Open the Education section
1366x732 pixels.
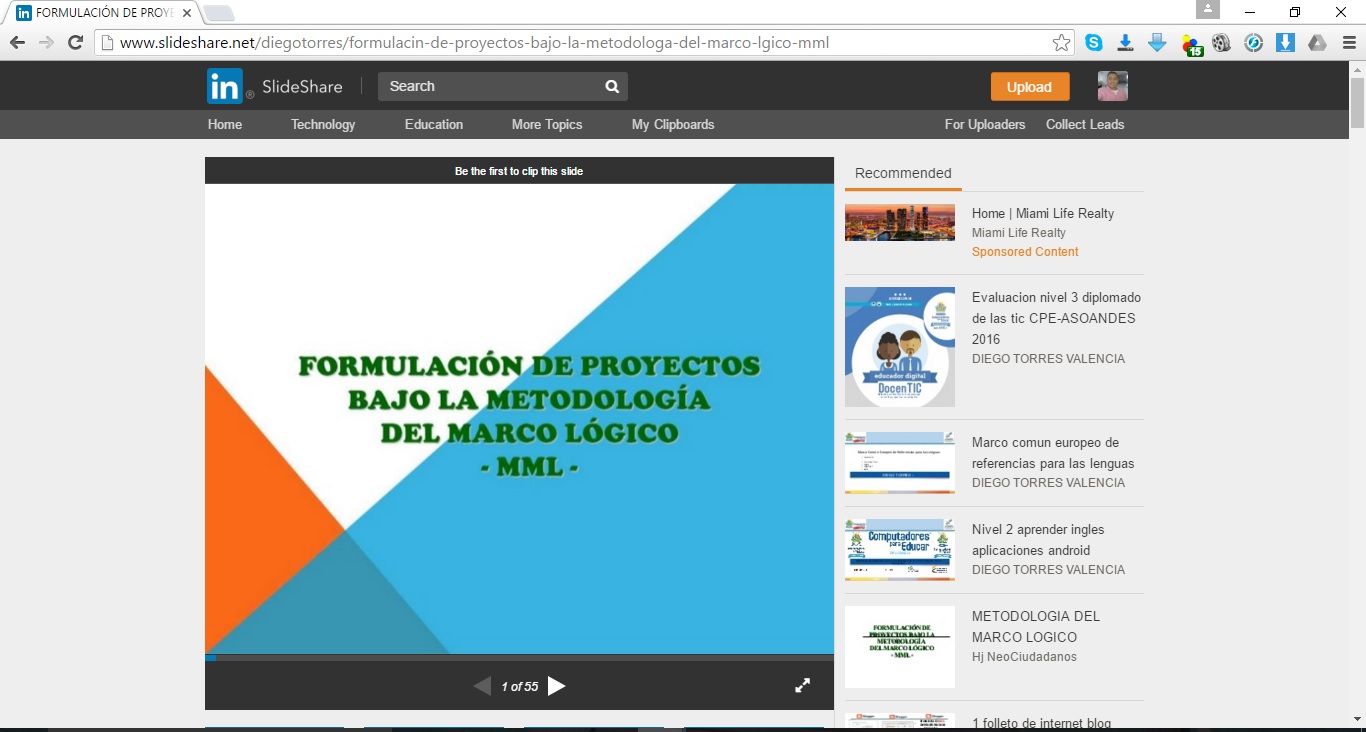pyautogui.click(x=434, y=124)
